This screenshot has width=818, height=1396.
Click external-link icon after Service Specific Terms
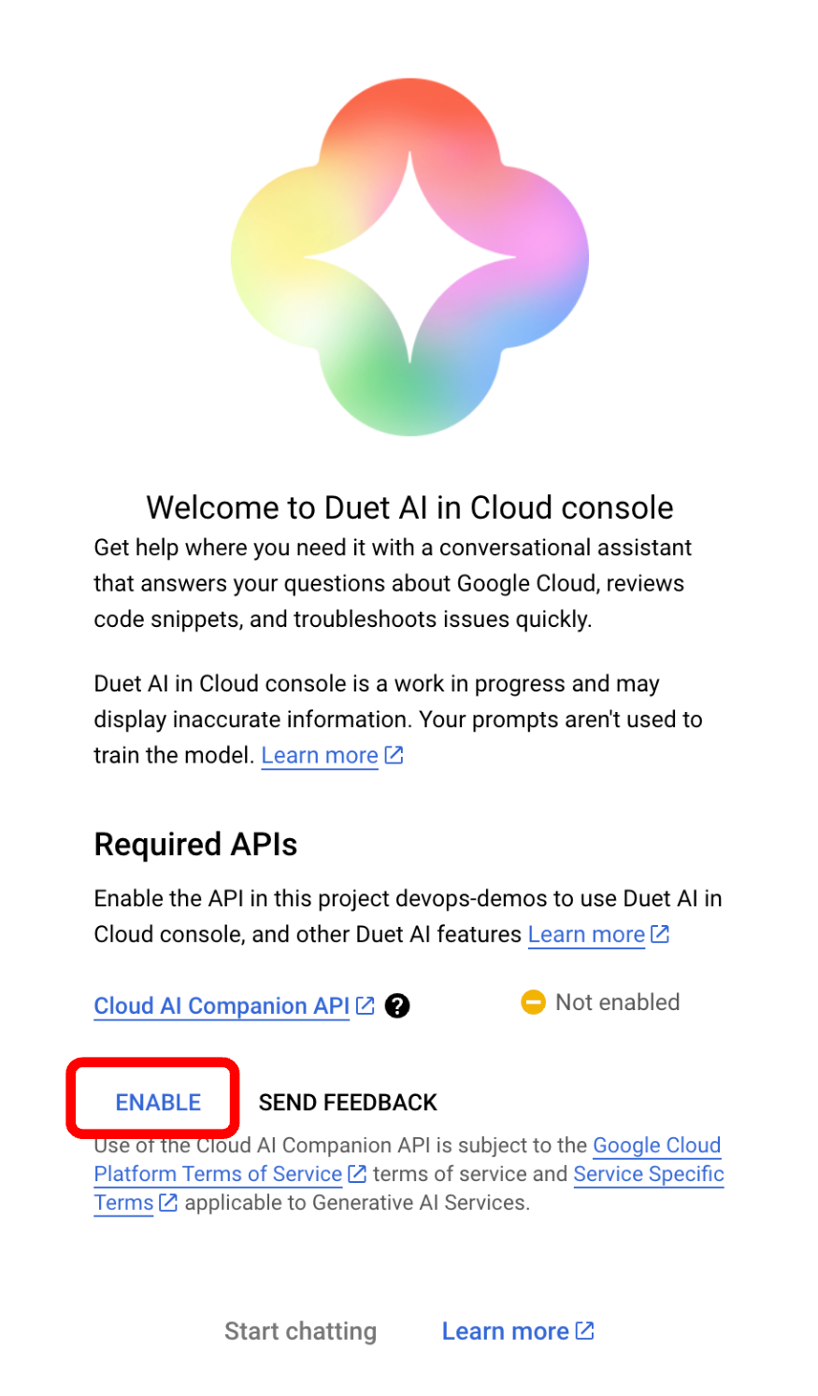[x=169, y=1203]
